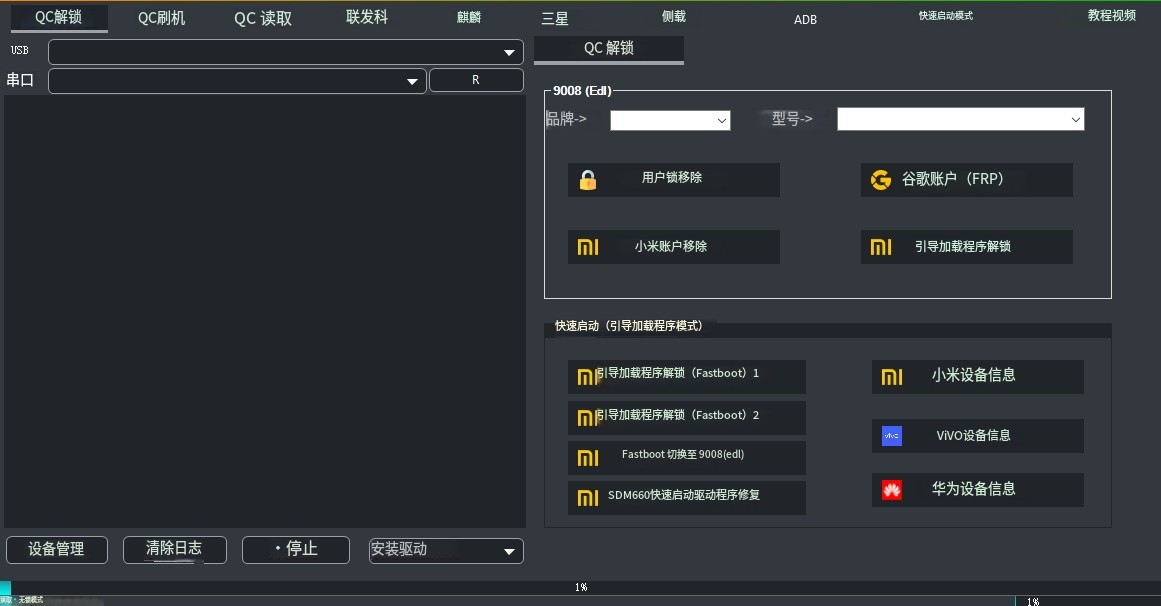Select the QC 解锁 sub-tab
Viewport: 1161px width, 606px height.
click(x=609, y=49)
